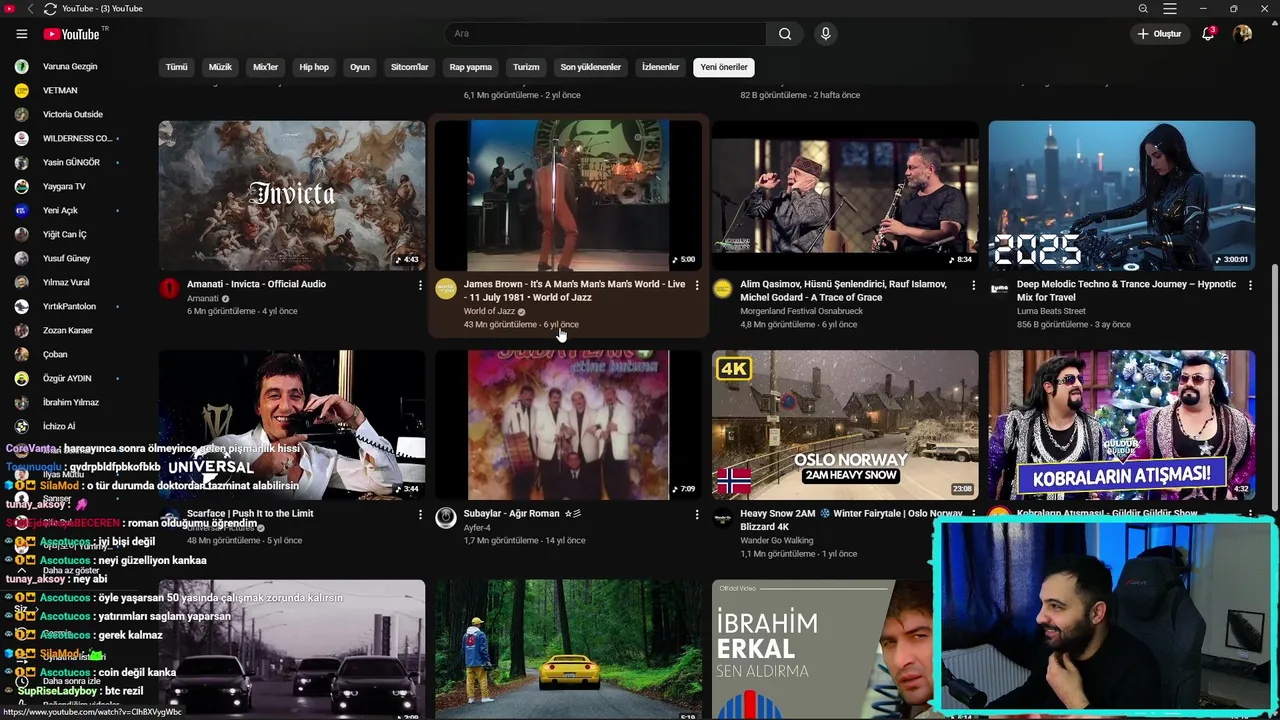This screenshot has height=720, width=1280.
Task: Select the İzlenenler filter chip
Action: 660,67
